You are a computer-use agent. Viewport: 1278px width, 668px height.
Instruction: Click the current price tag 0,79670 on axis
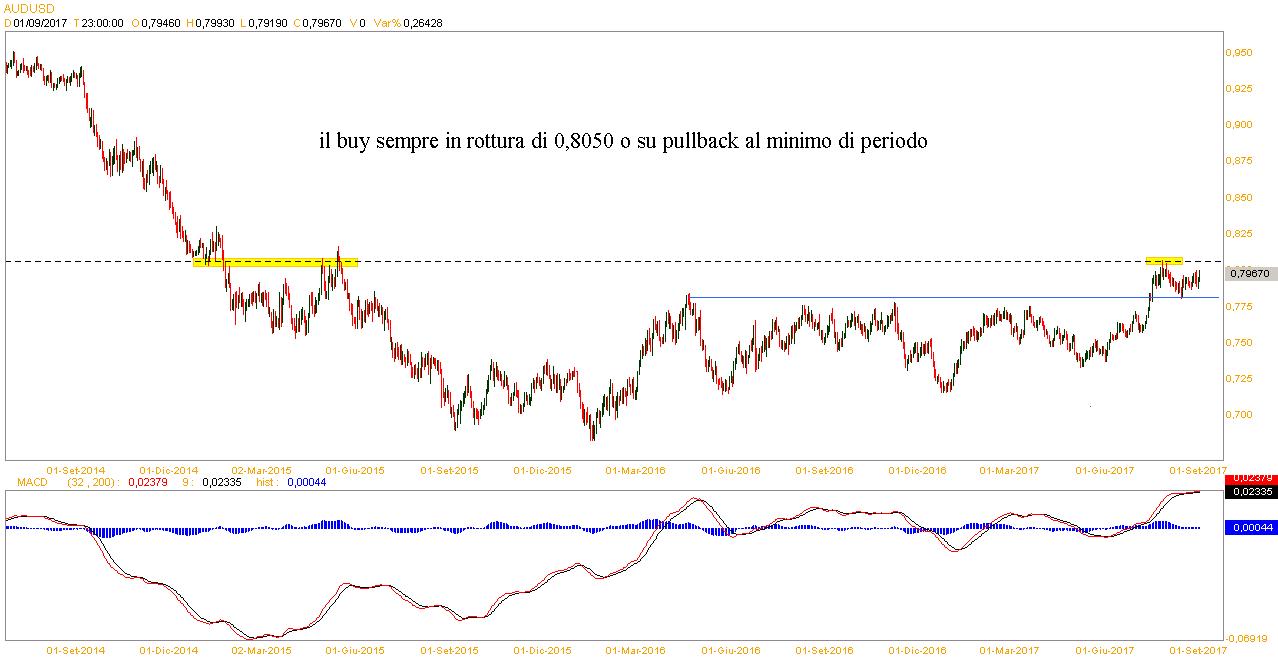pos(1249,273)
